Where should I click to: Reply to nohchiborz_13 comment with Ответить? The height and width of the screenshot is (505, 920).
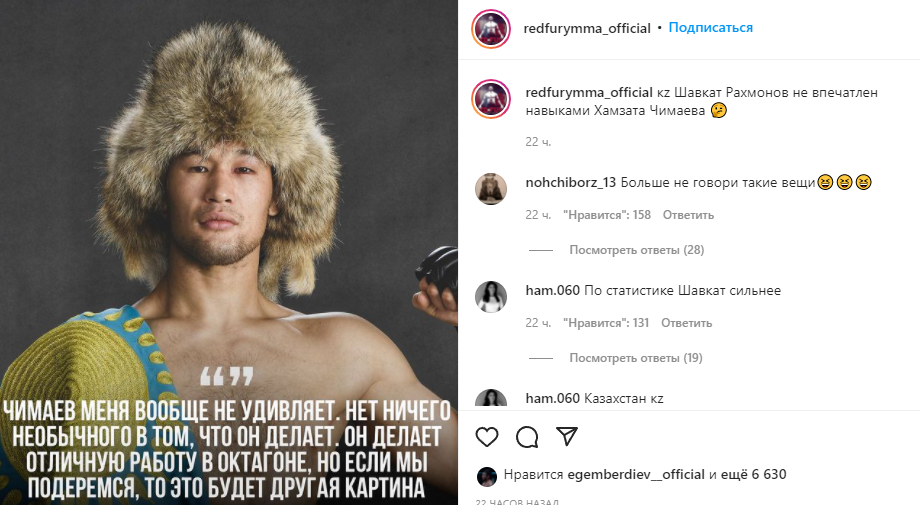688,215
